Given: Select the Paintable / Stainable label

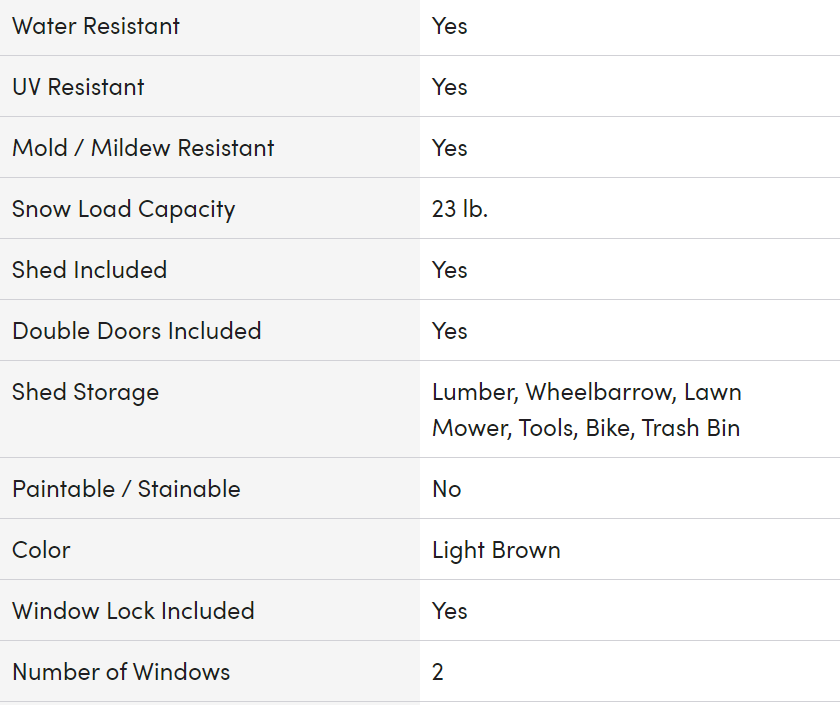Looking at the screenshot, I should pyautogui.click(x=126, y=489).
